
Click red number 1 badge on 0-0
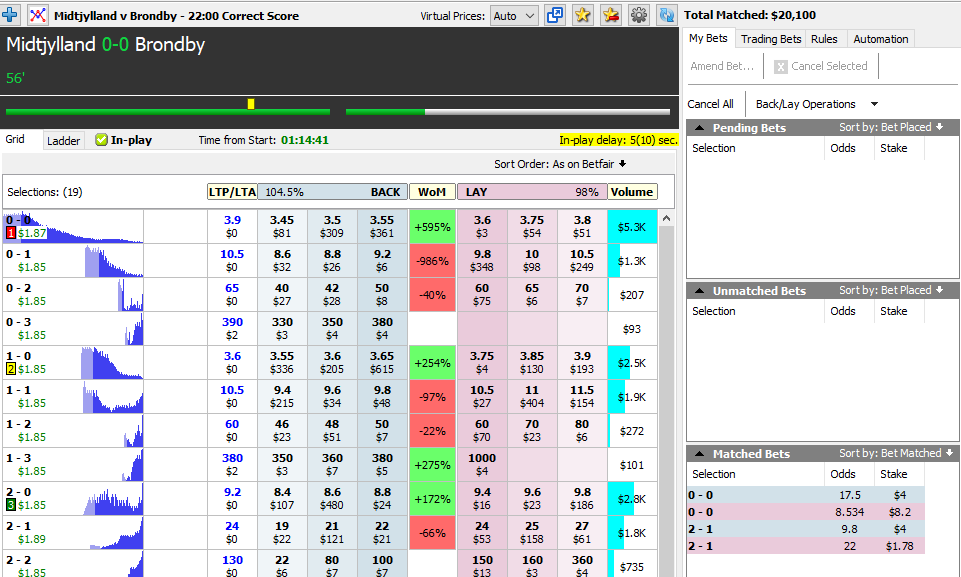click(x=11, y=233)
